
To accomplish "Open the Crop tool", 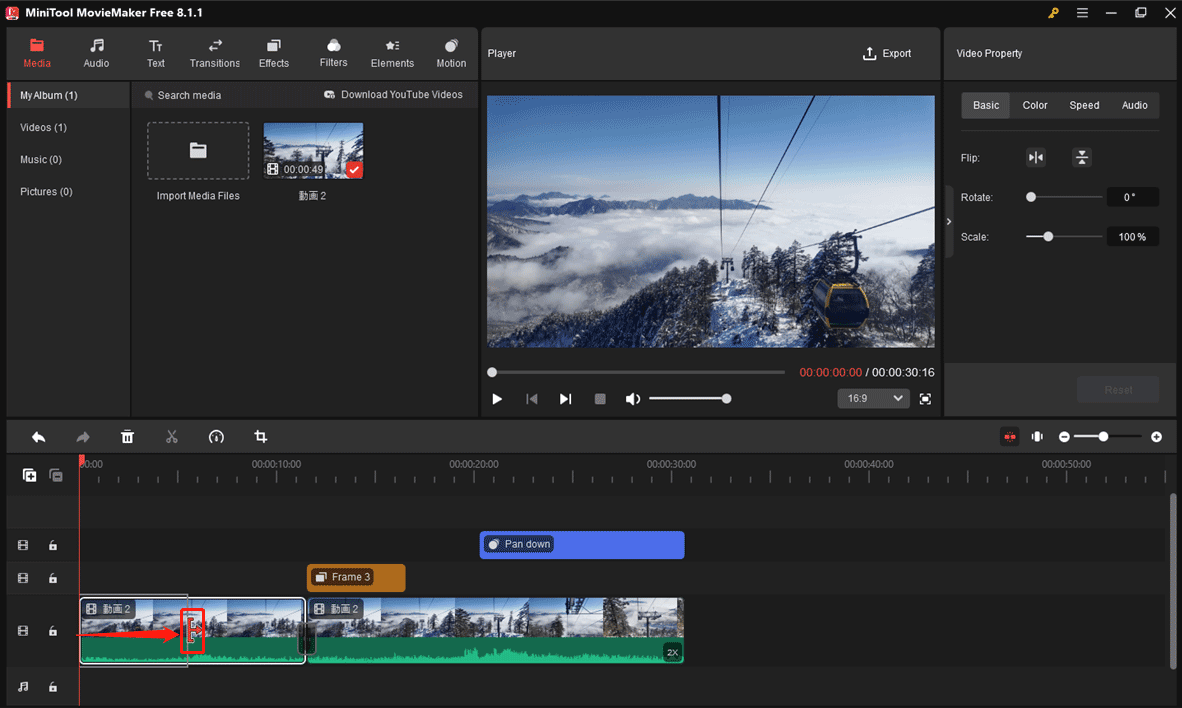I will click(x=261, y=437).
